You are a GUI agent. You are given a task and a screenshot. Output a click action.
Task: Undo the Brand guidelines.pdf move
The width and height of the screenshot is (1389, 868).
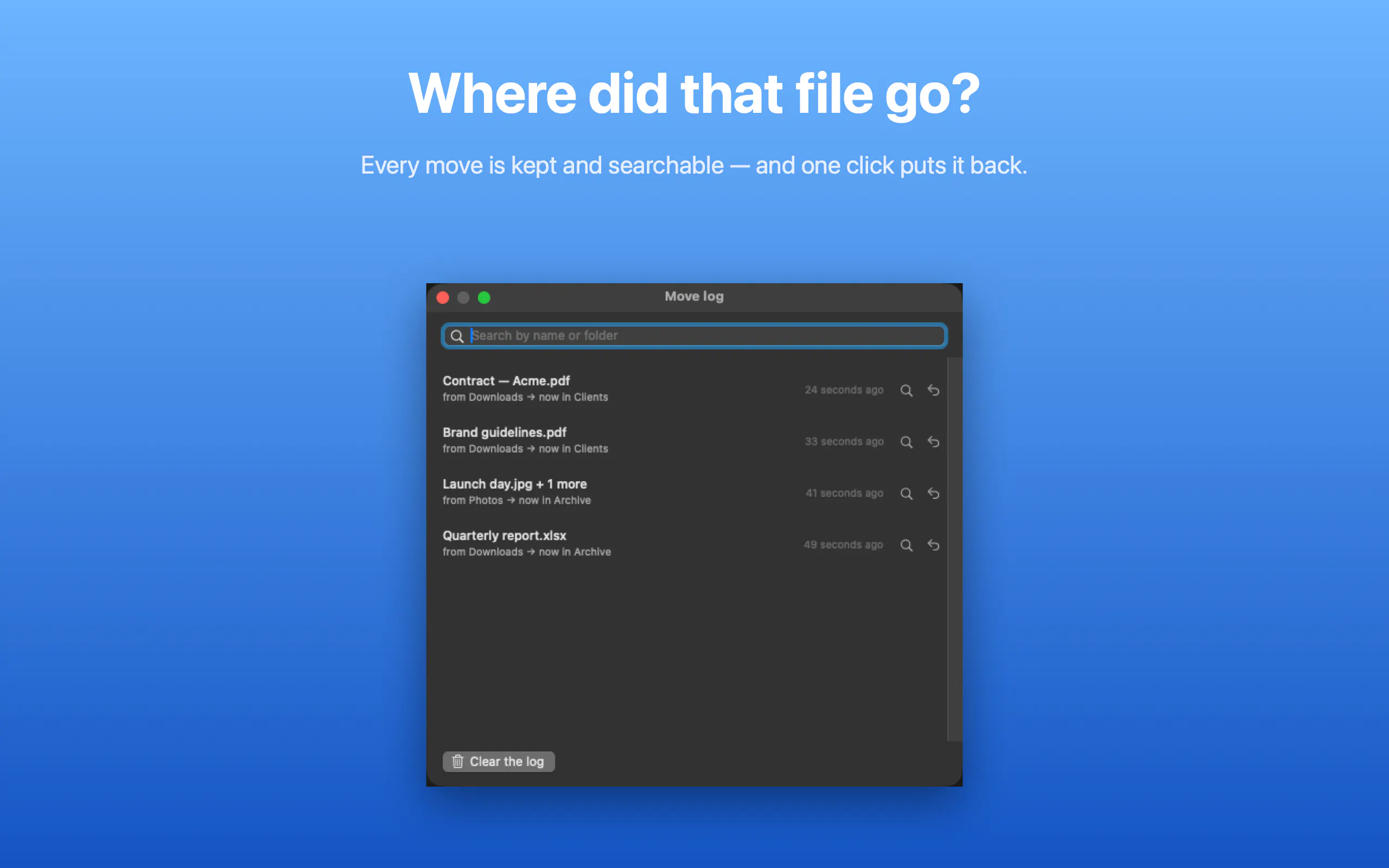tap(933, 442)
